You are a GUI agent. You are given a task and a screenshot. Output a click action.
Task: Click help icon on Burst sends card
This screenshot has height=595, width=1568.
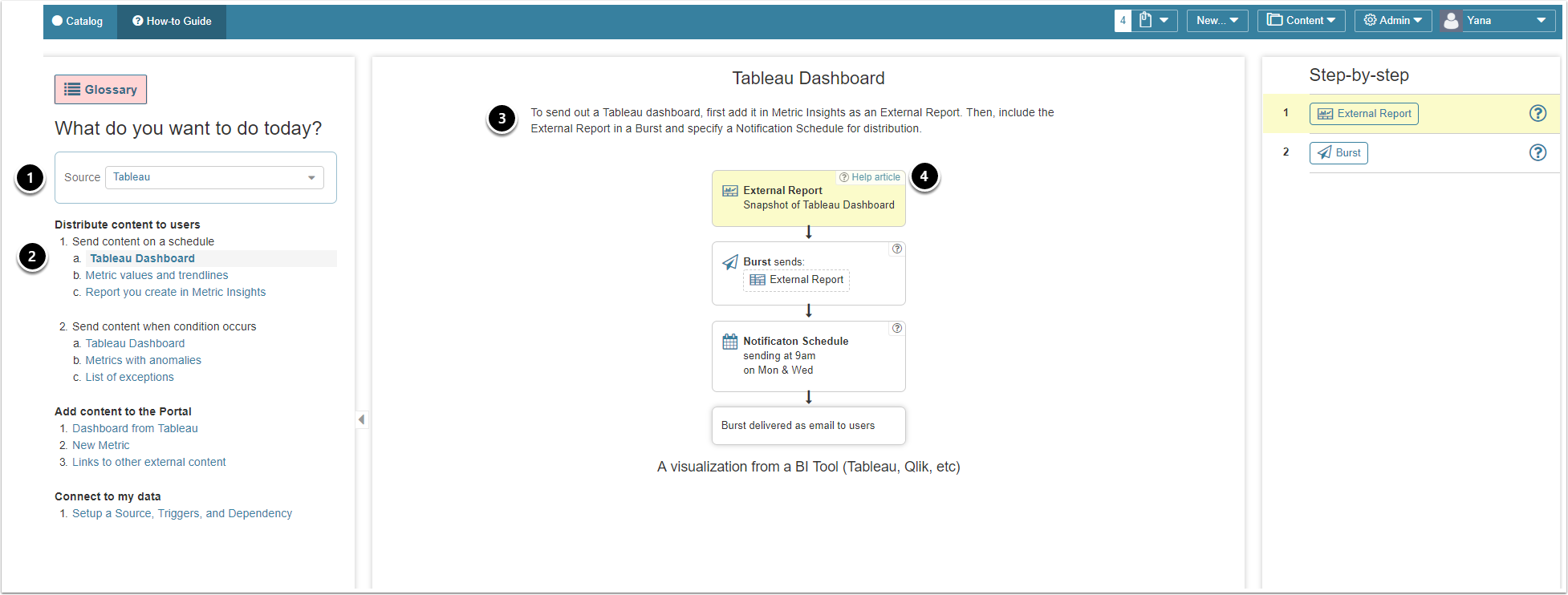coord(897,249)
